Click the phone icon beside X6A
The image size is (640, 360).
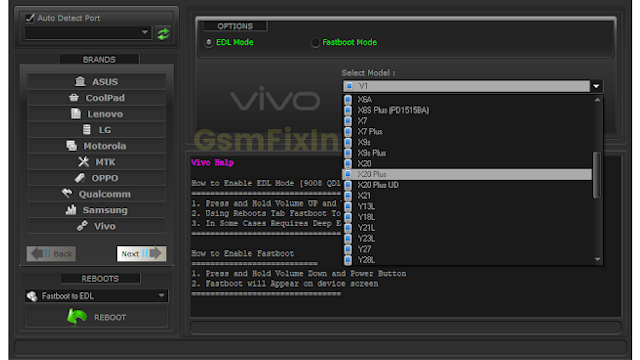(348, 100)
